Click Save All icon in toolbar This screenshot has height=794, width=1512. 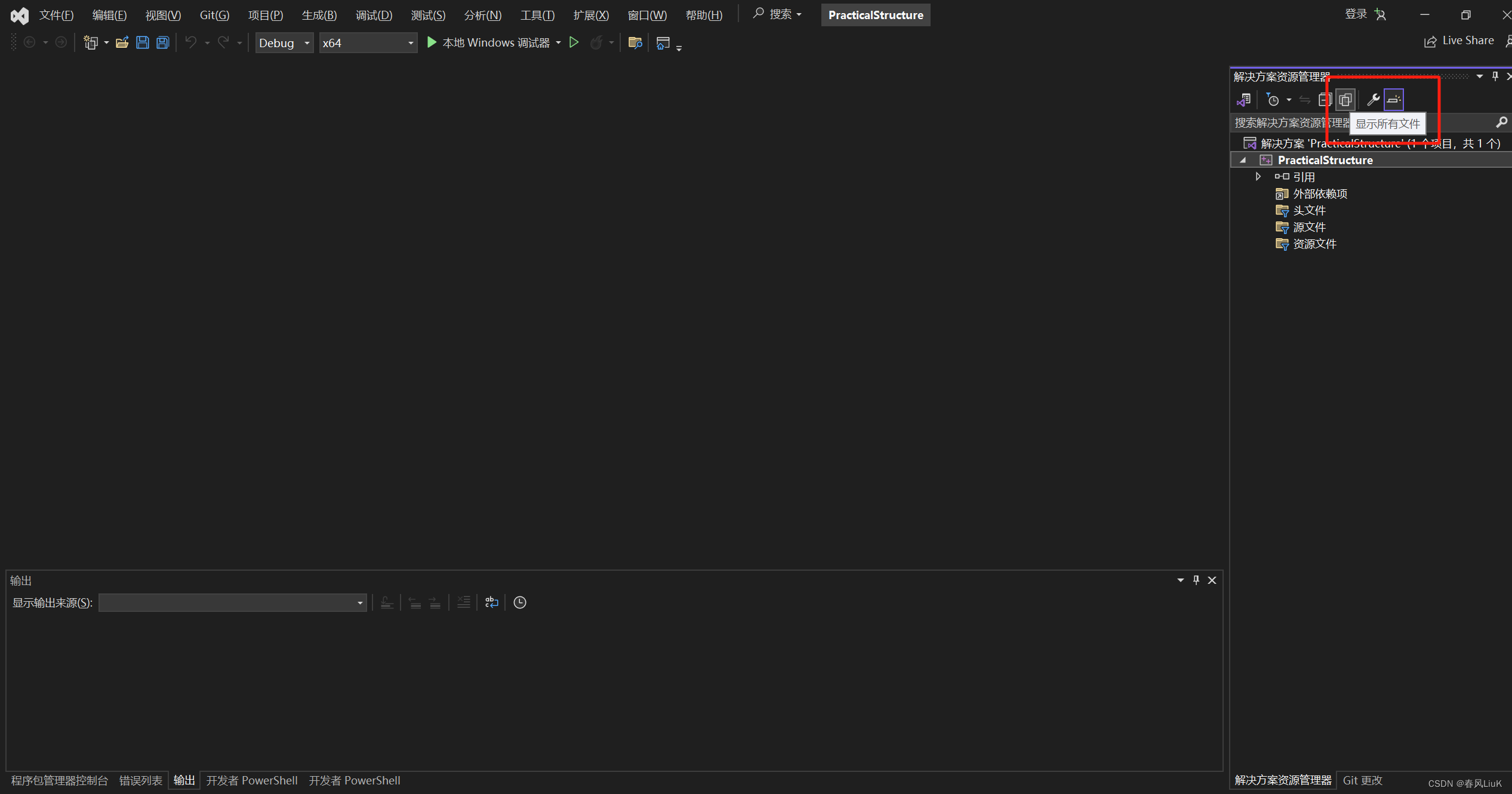click(x=162, y=42)
